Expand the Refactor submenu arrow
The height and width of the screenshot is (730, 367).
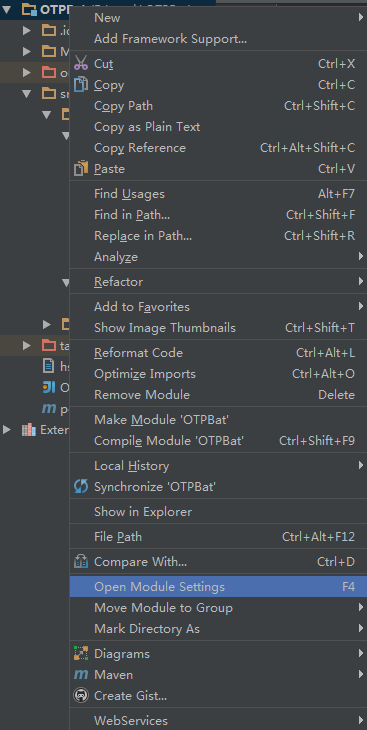[x=361, y=281]
